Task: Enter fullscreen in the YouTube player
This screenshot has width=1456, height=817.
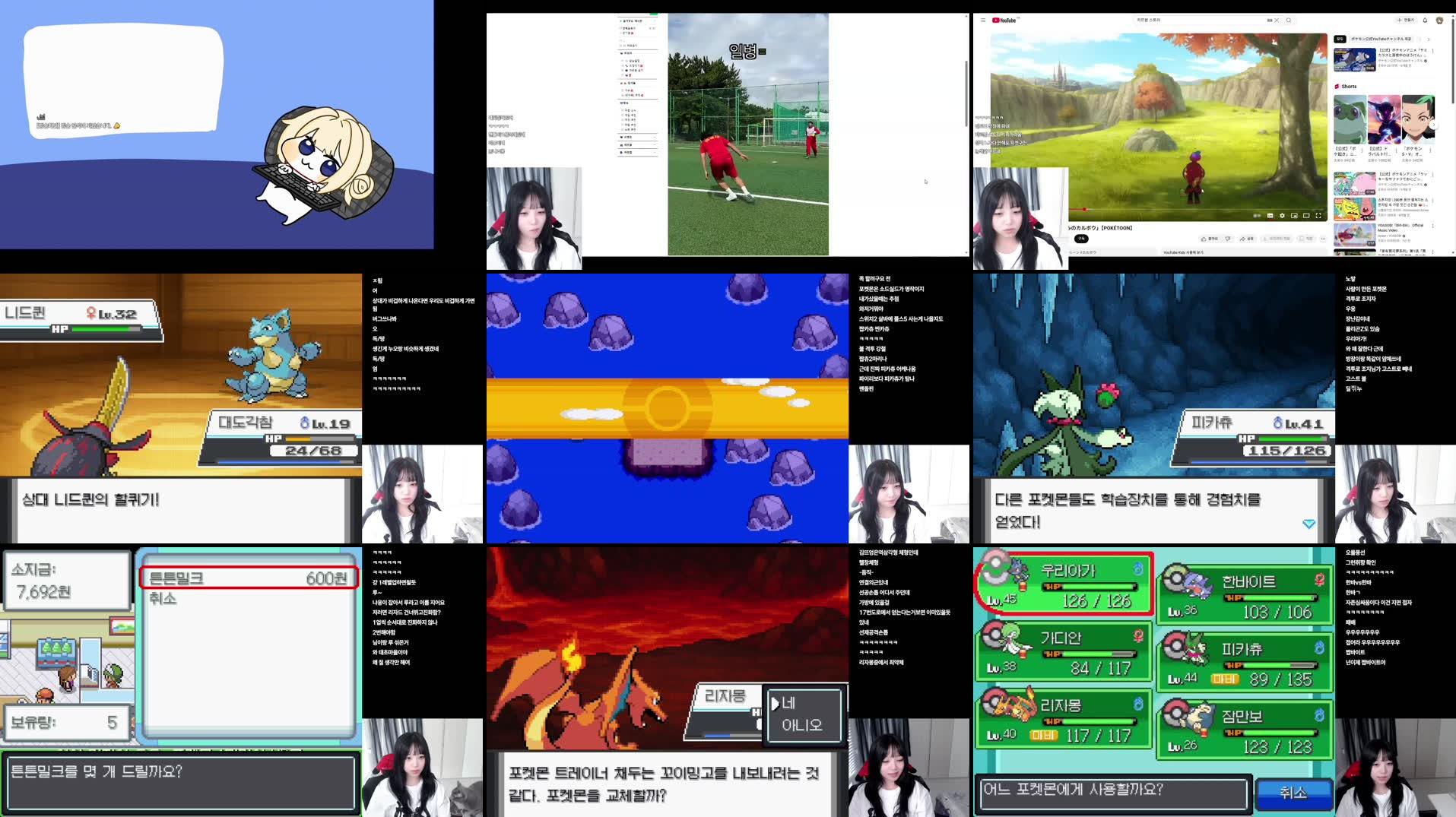Action: pyautogui.click(x=1318, y=216)
